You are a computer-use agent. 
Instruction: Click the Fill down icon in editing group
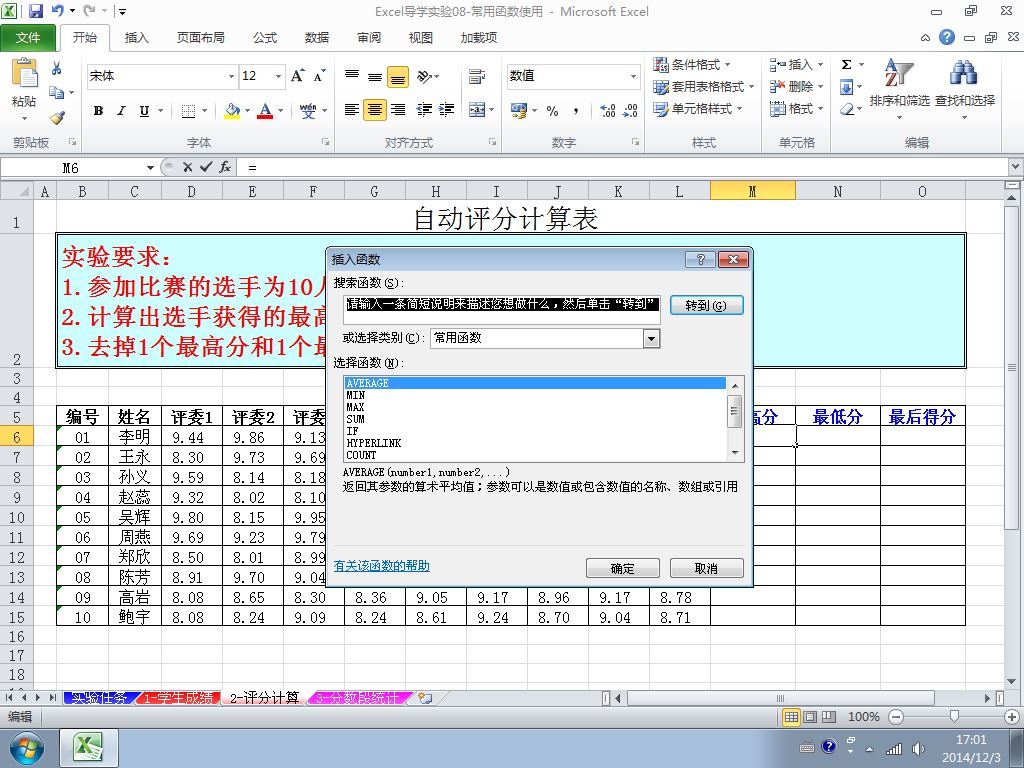click(846, 86)
